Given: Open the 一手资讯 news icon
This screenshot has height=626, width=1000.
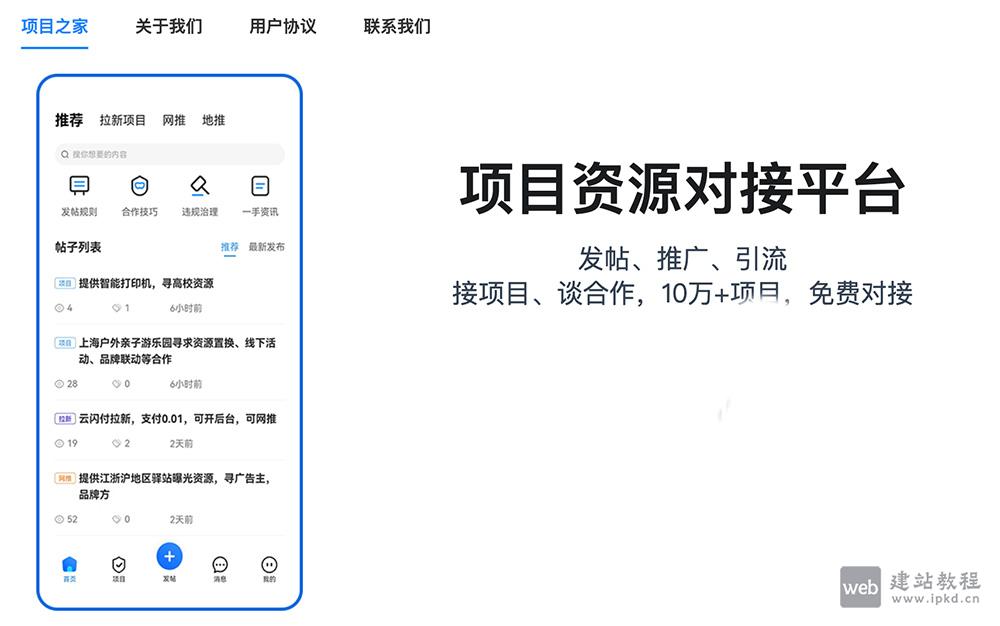Looking at the screenshot, I should tap(260, 186).
